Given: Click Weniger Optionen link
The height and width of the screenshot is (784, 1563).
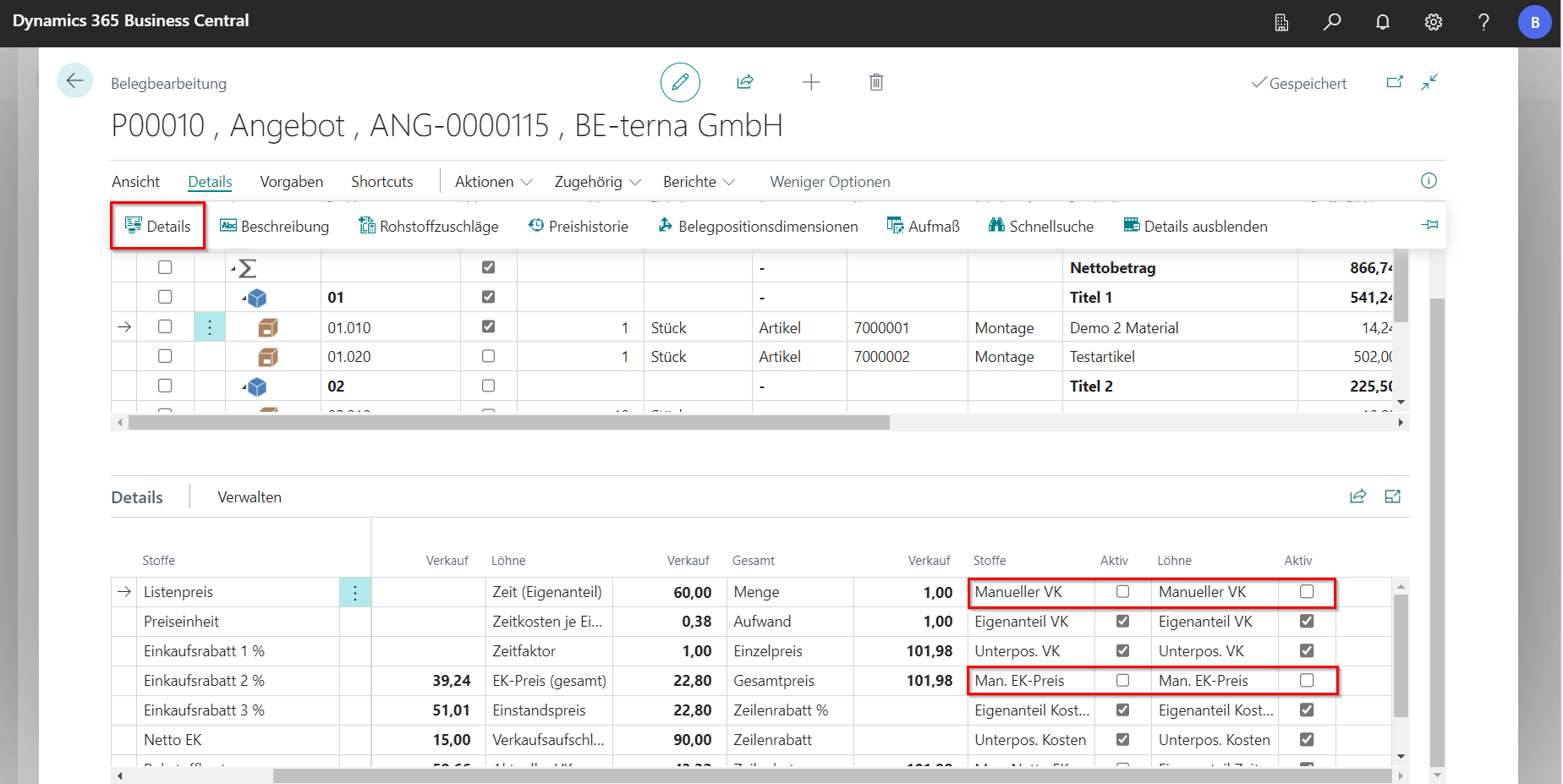Looking at the screenshot, I should pyautogui.click(x=830, y=182).
